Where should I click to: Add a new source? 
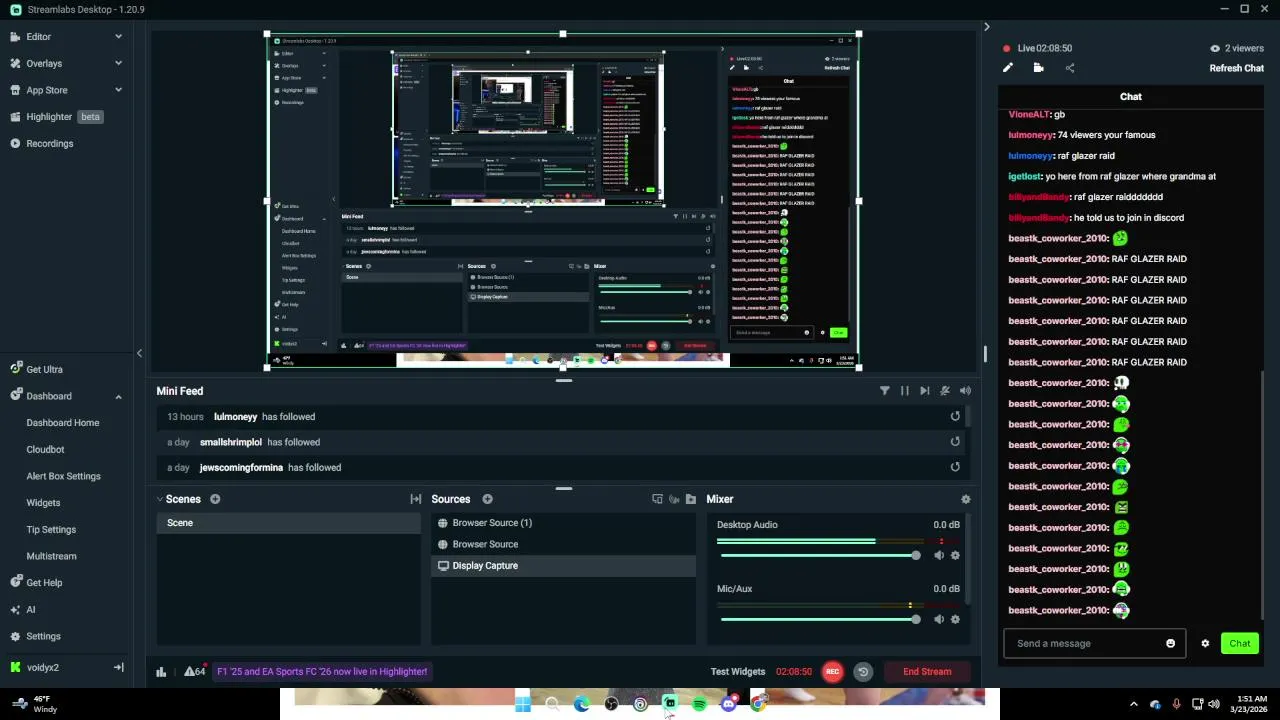coord(488,499)
